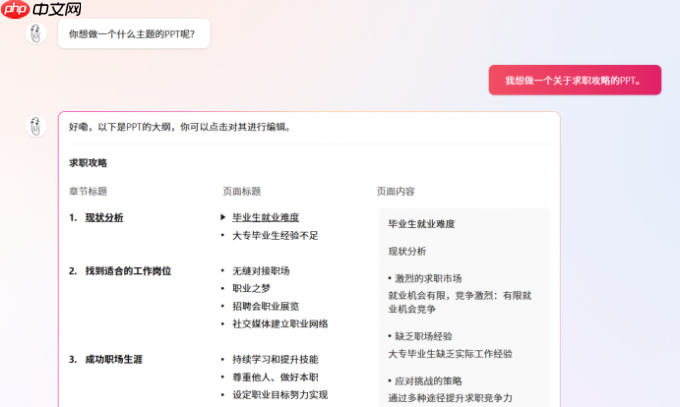The width and height of the screenshot is (680, 407).
Task: Click page title 社交媒体建立职业网络
Action: pos(280,324)
